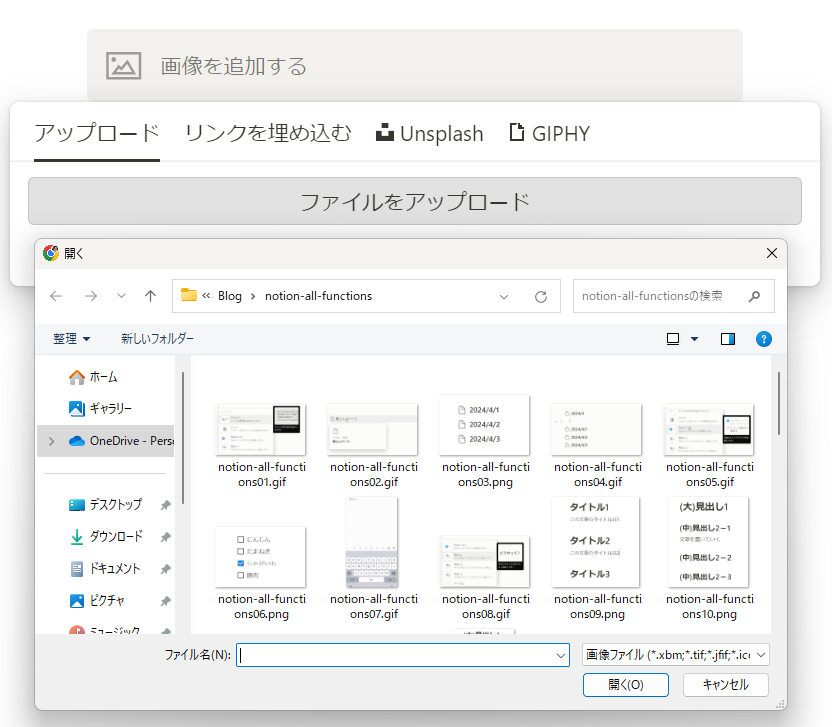The image size is (832, 727).
Task: Click the pin icon next to デスクトップ
Action: (x=166, y=505)
